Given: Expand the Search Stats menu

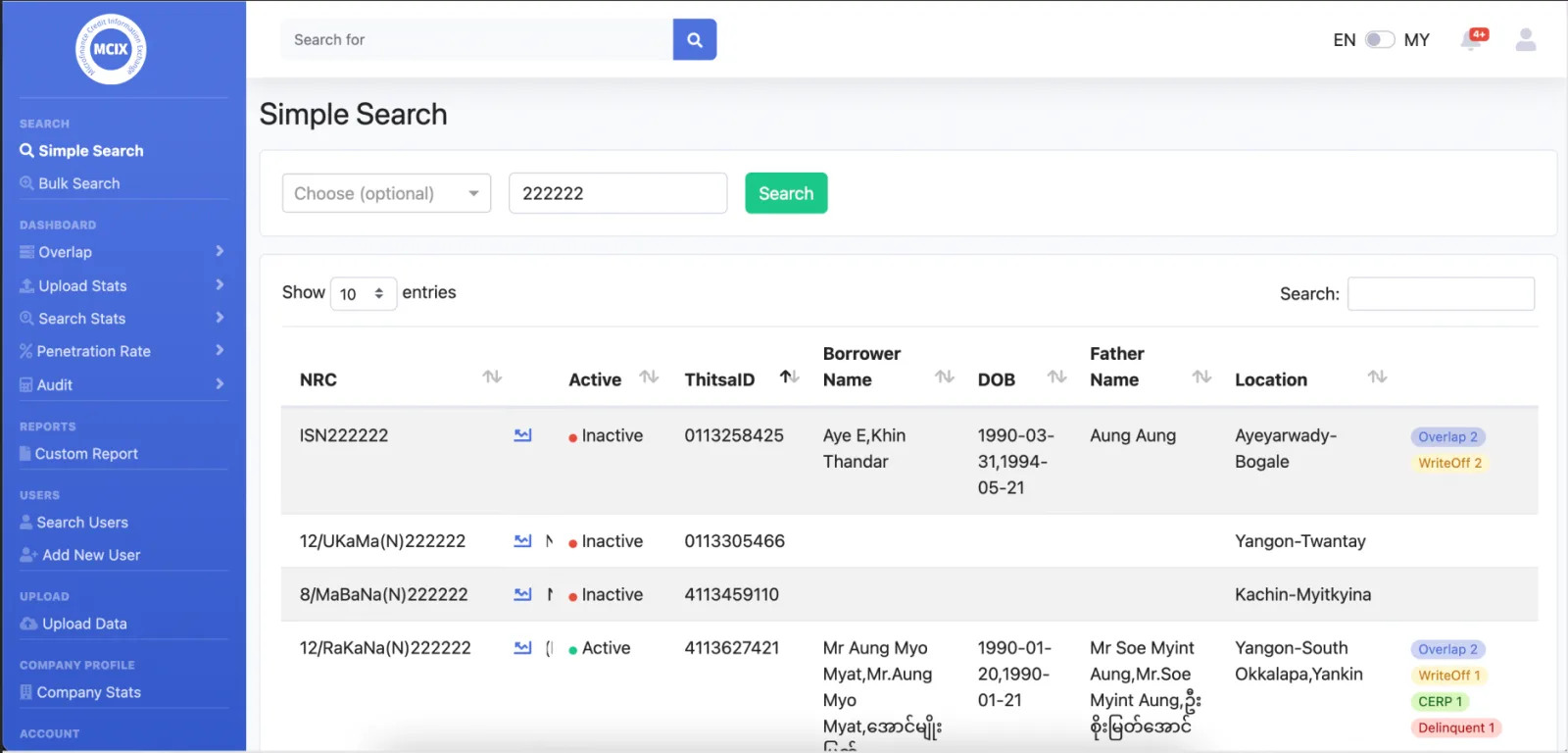Looking at the screenshot, I should point(122,319).
